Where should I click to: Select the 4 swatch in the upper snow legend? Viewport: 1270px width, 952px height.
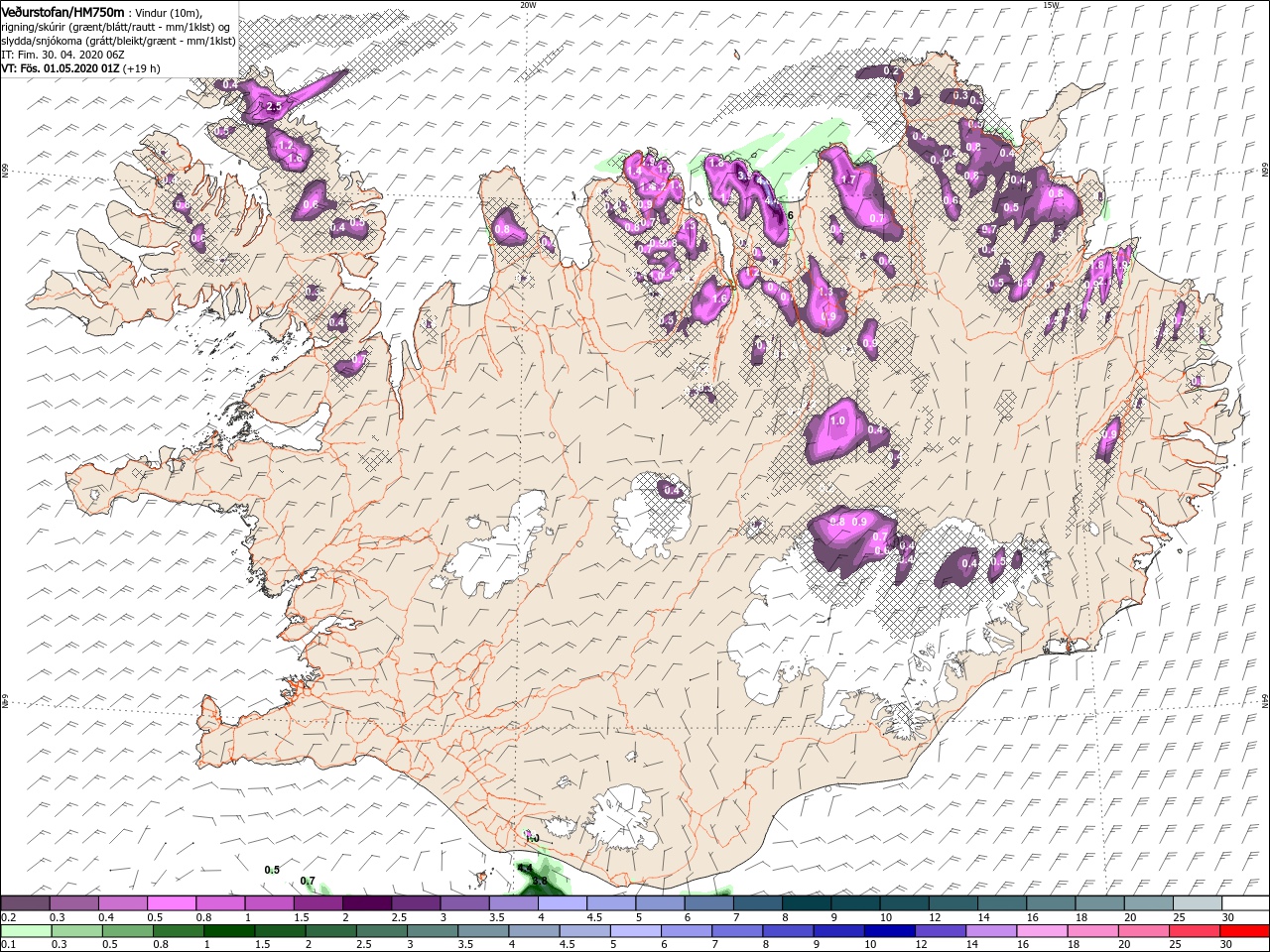coord(562,903)
